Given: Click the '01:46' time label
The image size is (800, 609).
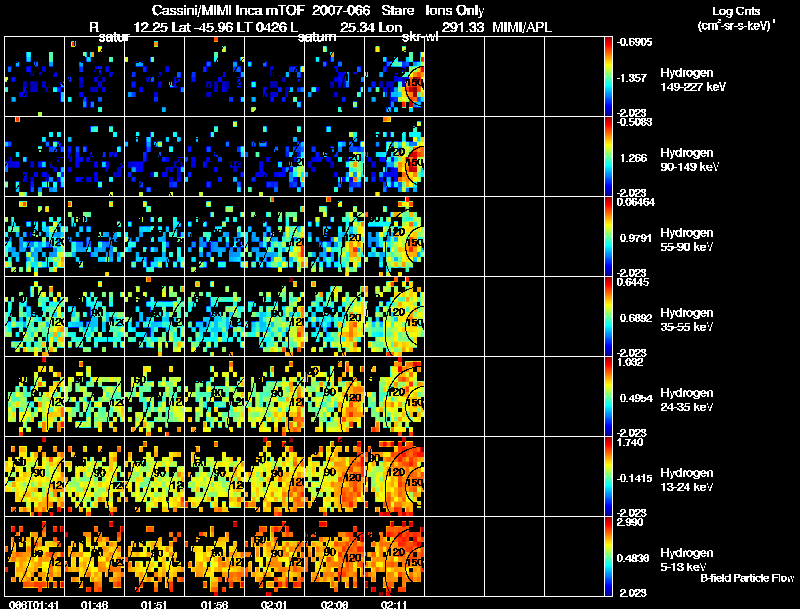Looking at the screenshot, I should 94,605.
